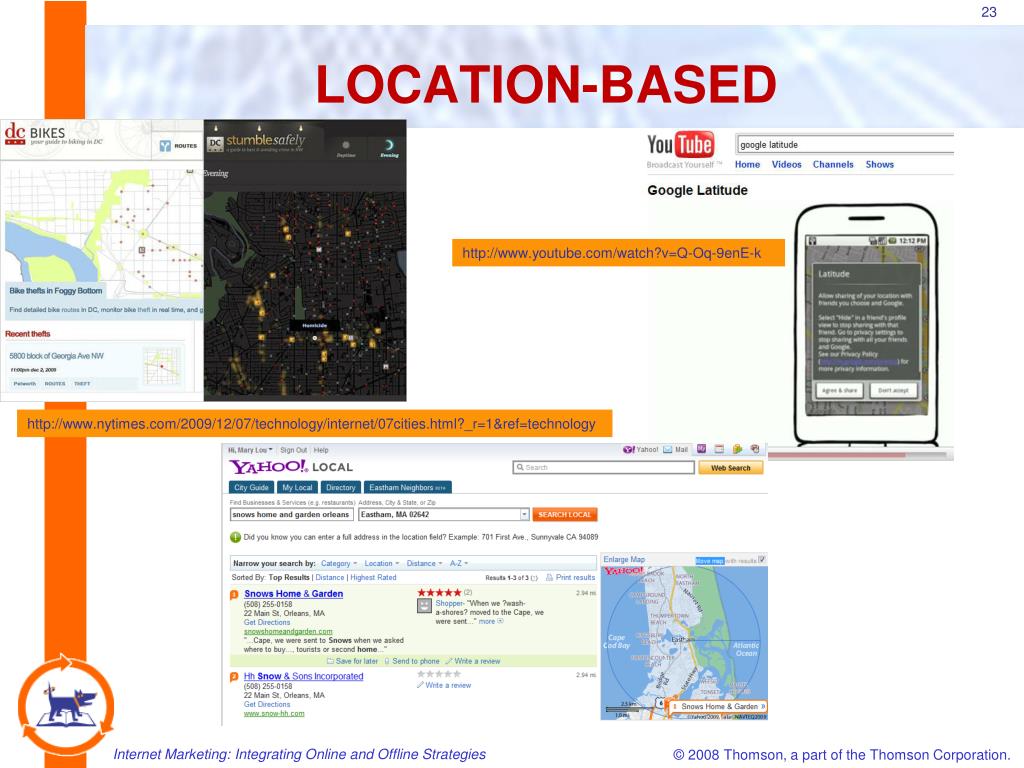Go to YouTube Home tab
Screen dimensions: 1024x768
747,165
